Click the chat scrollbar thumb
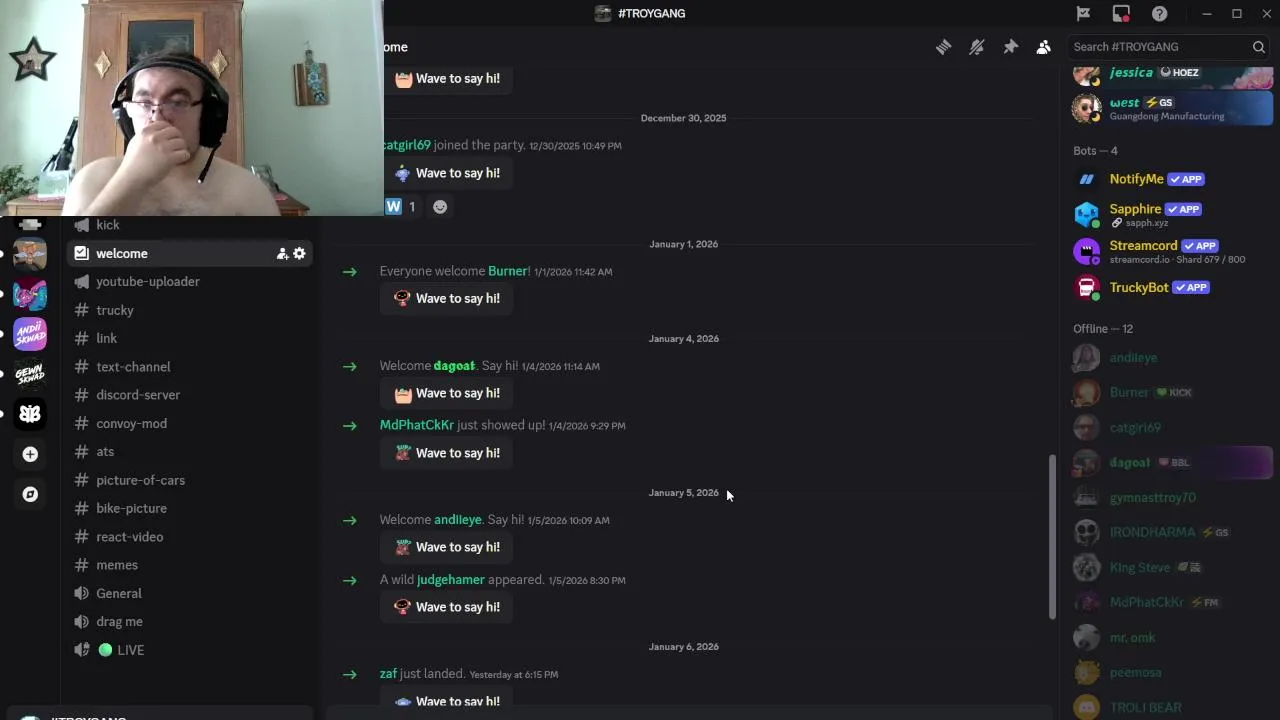 1051,537
